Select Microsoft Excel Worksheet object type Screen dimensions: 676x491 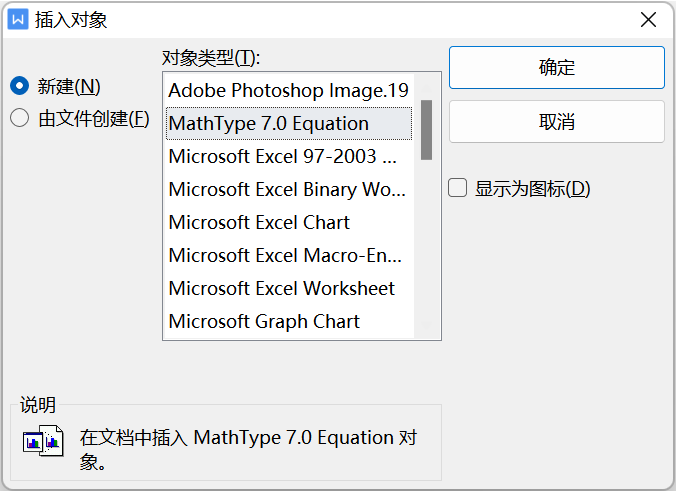(x=288, y=288)
